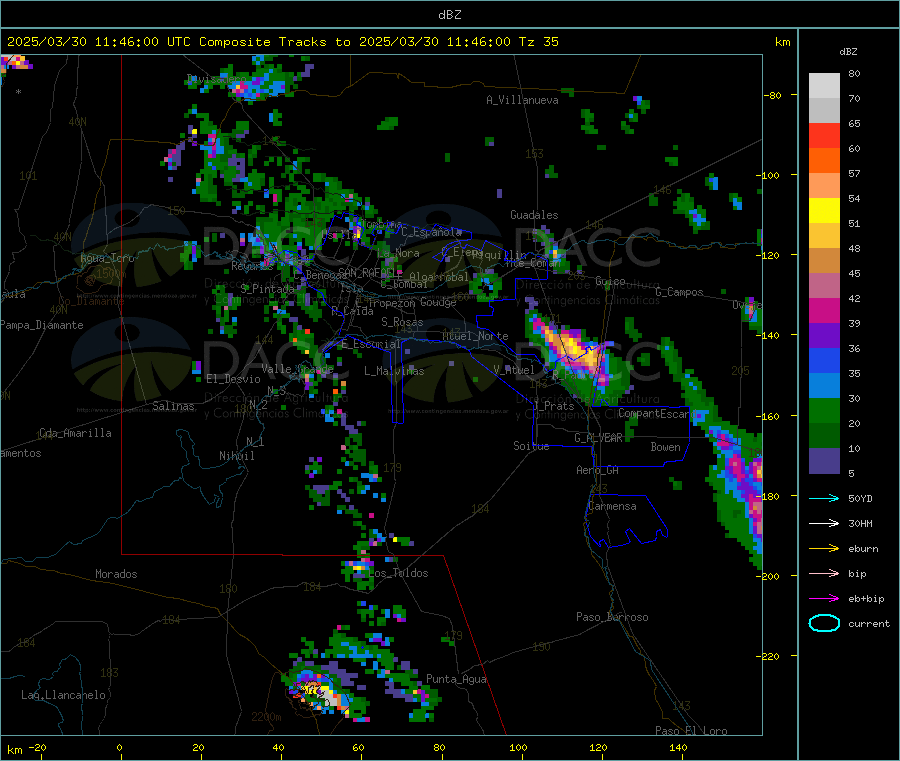Image resolution: width=900 pixels, height=761 pixels.
Task: Click the 'E_Escorial' map label
Action: point(371,344)
